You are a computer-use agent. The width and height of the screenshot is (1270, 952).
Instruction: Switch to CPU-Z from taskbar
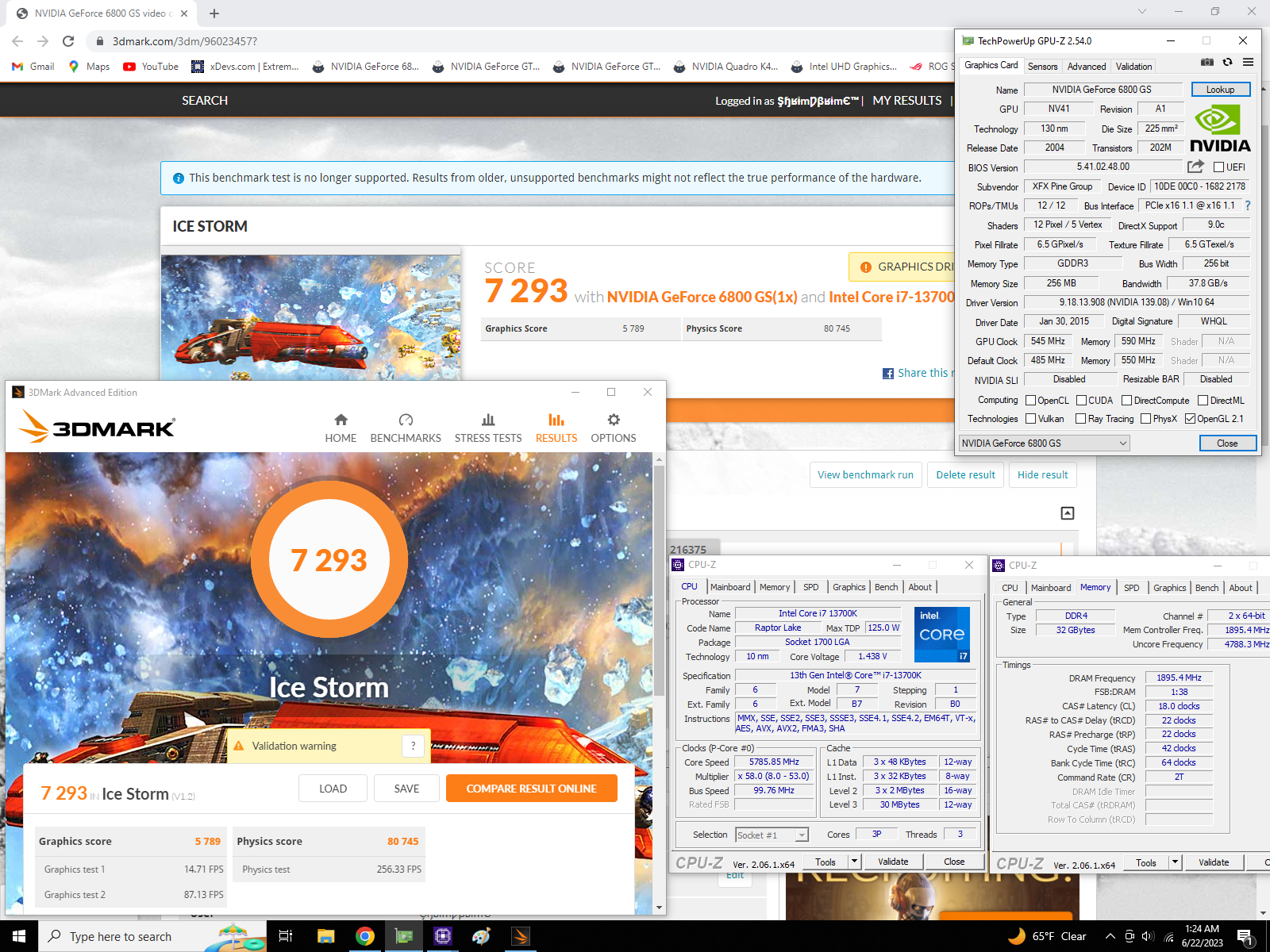[x=443, y=936]
